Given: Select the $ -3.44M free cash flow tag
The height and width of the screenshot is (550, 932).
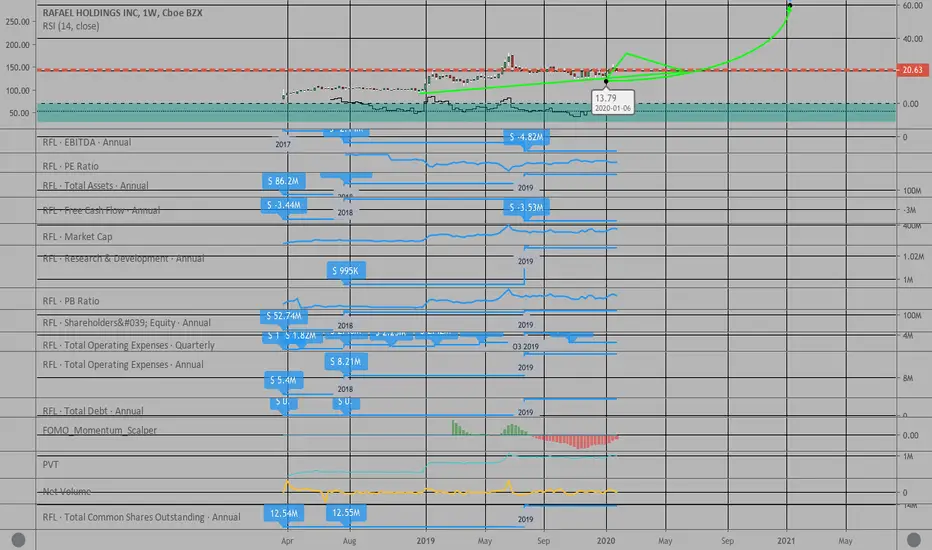Looking at the screenshot, I should [x=284, y=205].
